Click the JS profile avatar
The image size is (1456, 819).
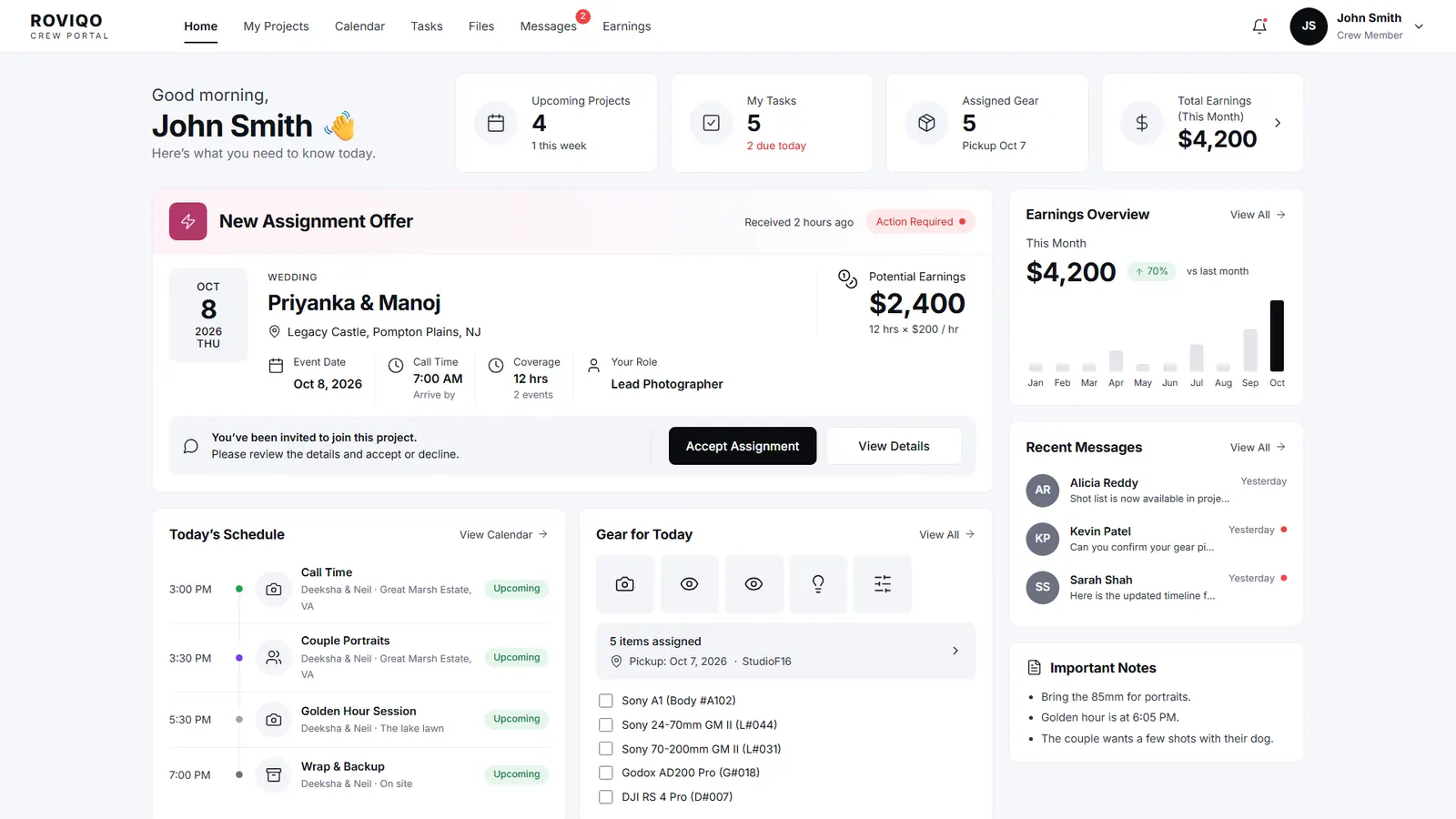(x=1309, y=26)
